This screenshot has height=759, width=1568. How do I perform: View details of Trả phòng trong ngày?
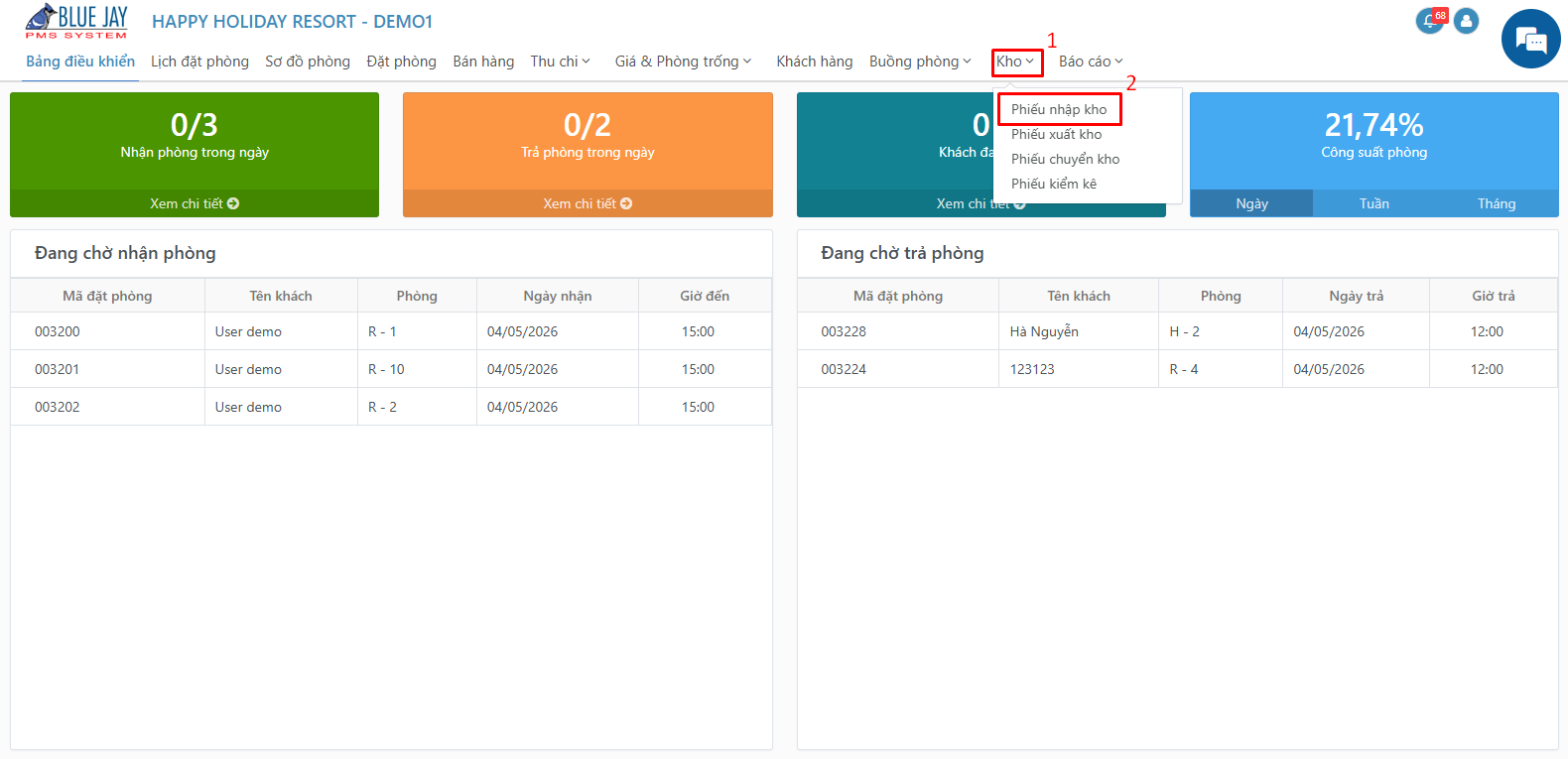click(588, 203)
